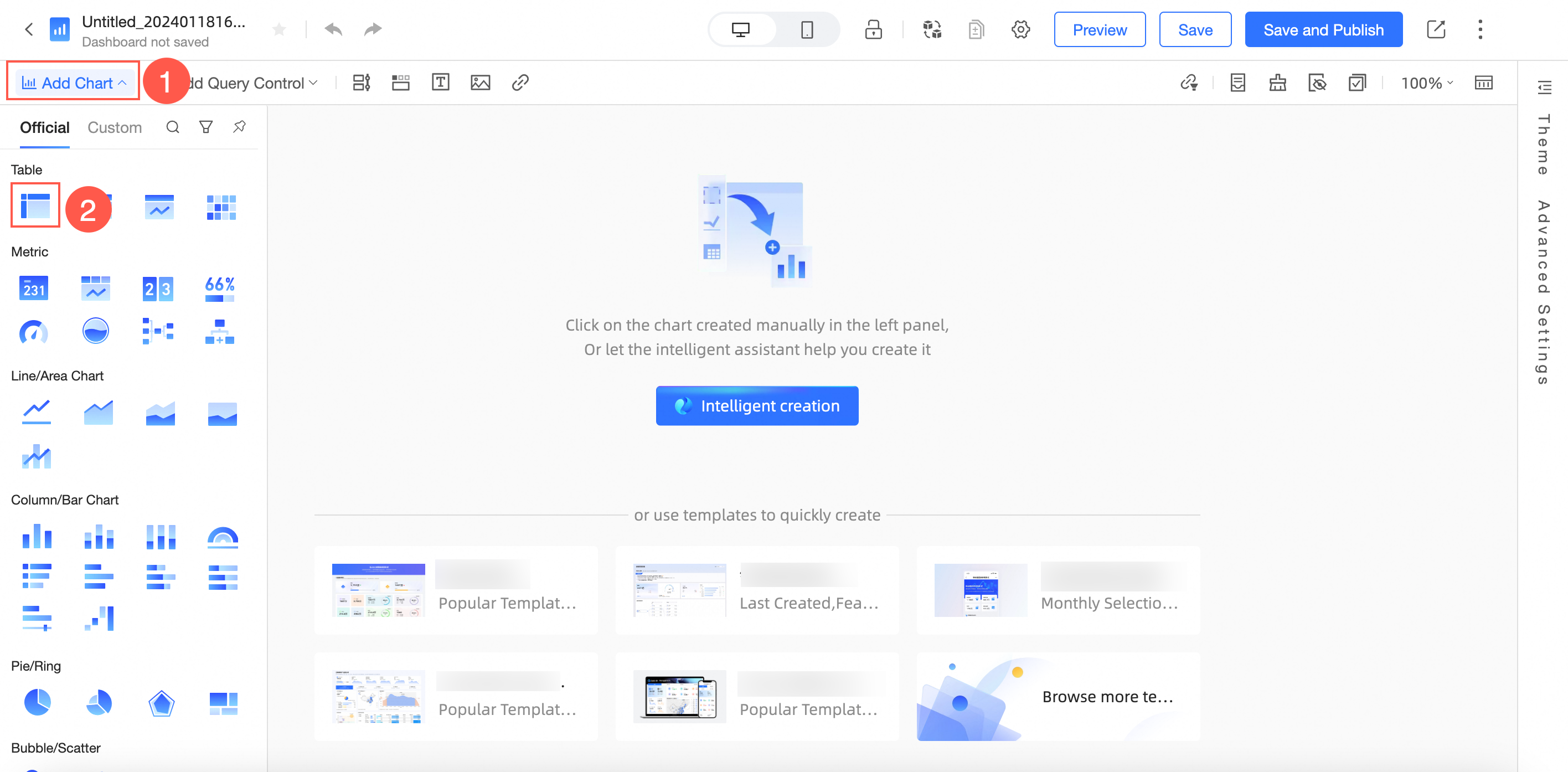Click the Save and Publish button
Image resolution: width=1568 pixels, height=772 pixels.
click(x=1323, y=29)
